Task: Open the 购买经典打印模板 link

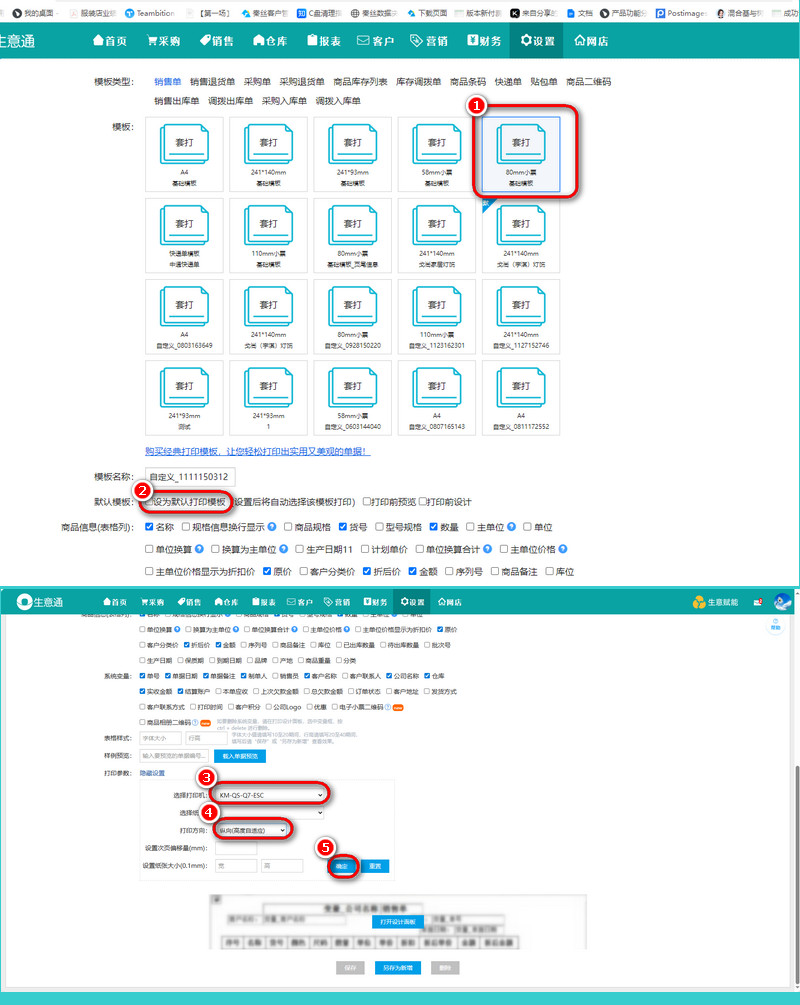Action: tap(258, 451)
